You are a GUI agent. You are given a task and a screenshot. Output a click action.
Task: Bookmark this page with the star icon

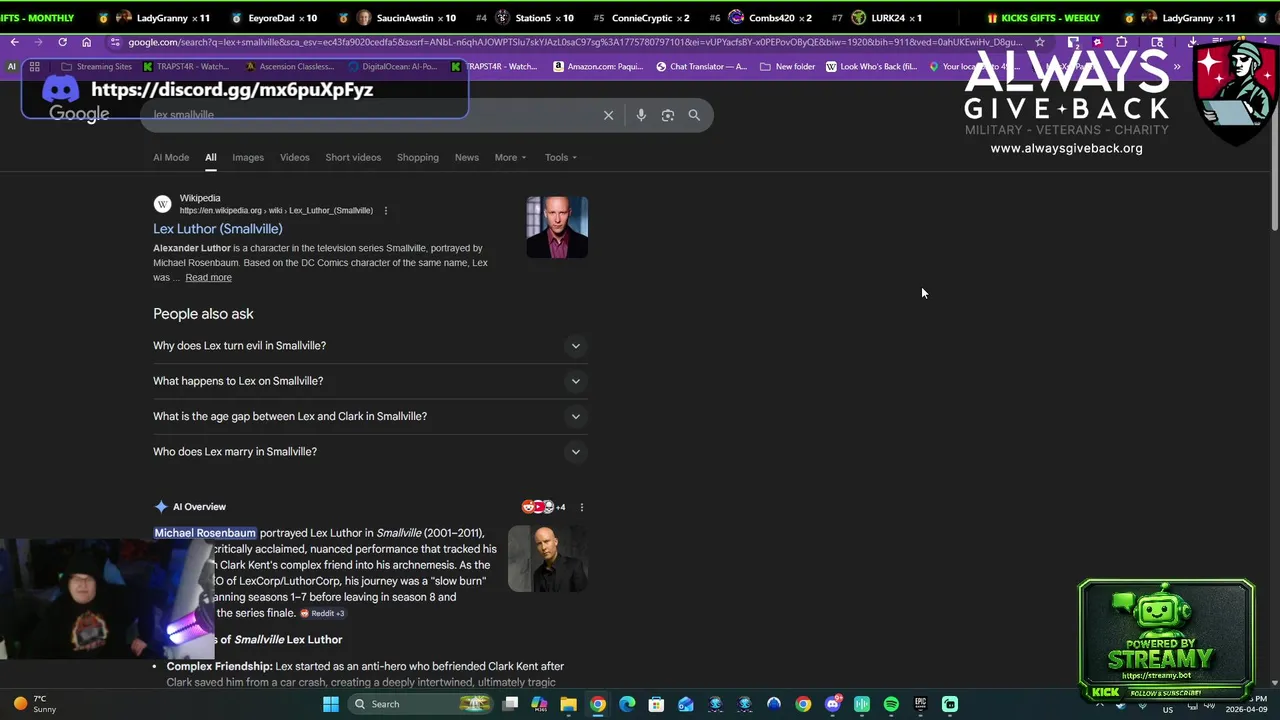pos(1040,42)
